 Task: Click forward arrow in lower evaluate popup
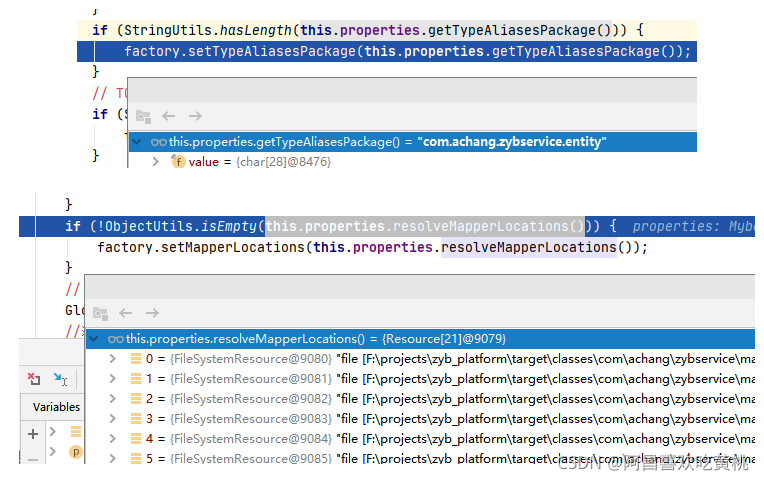pyautogui.click(x=153, y=313)
